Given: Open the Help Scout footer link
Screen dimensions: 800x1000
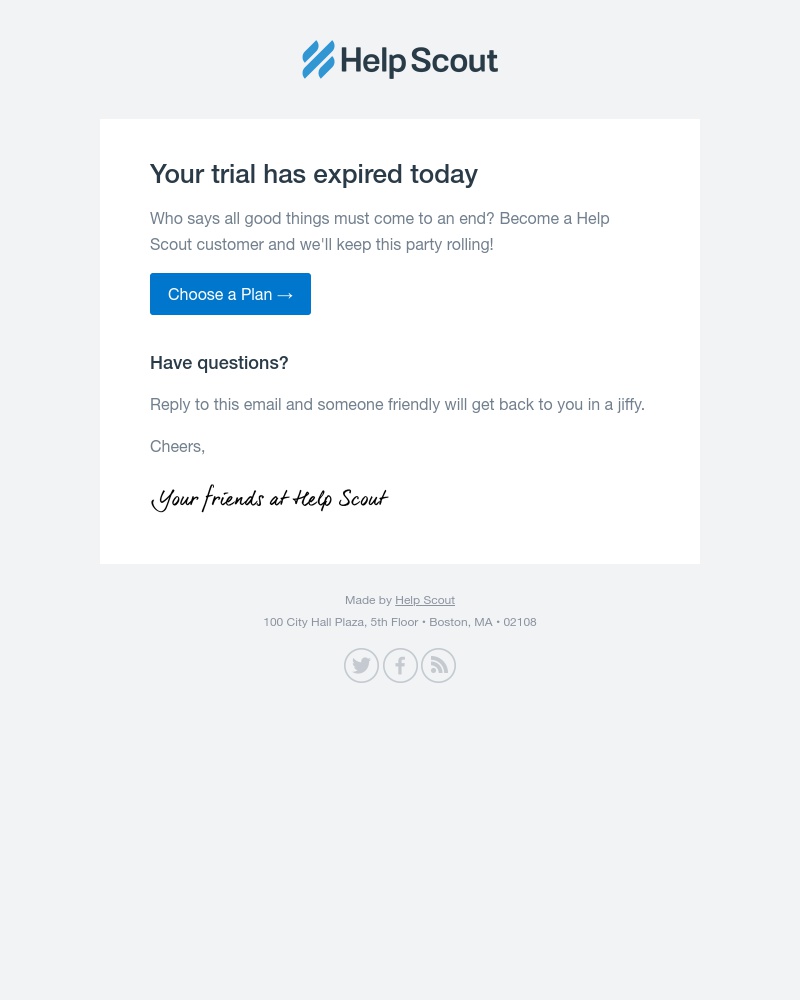Looking at the screenshot, I should (425, 600).
